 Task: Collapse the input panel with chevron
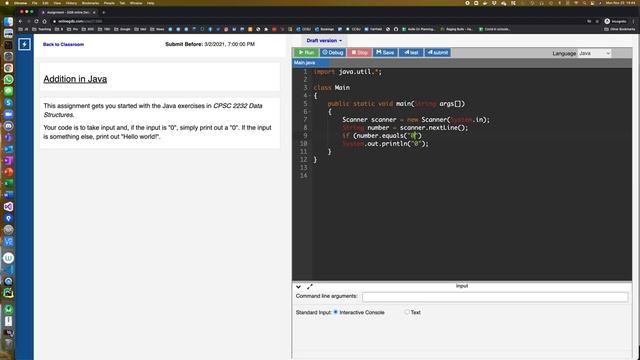(x=298, y=287)
